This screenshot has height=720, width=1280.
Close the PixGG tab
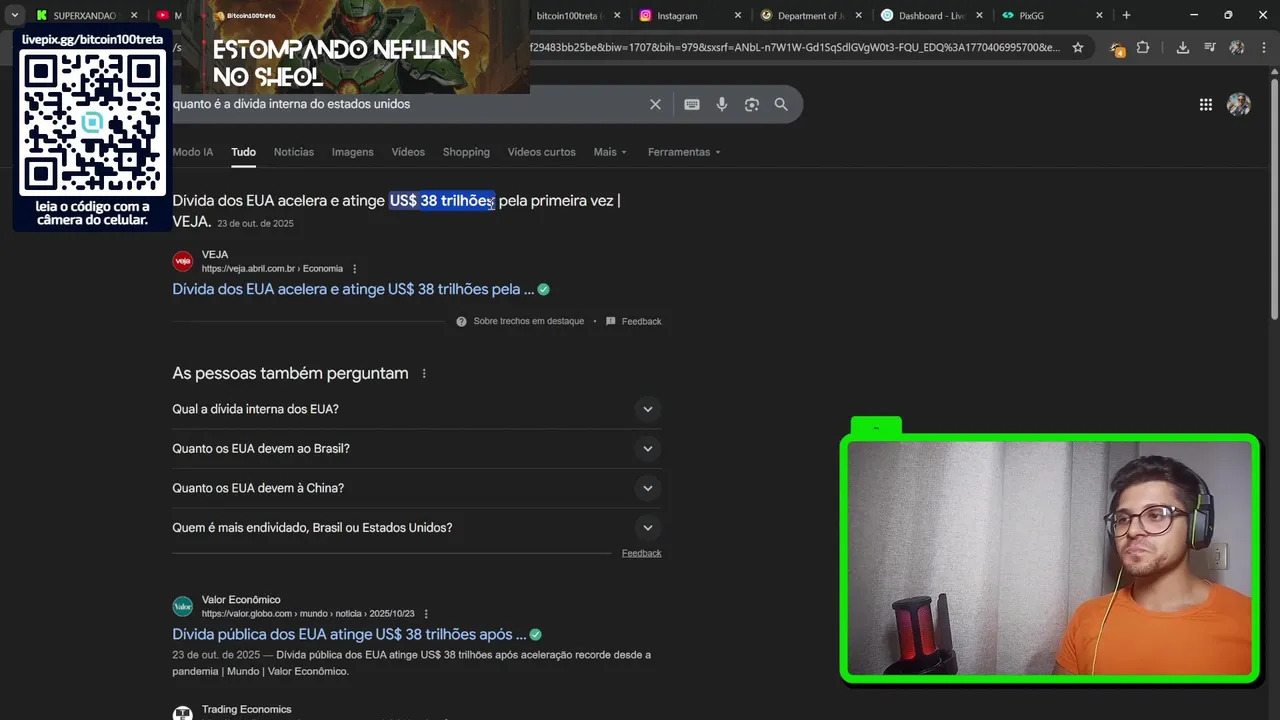click(1099, 15)
